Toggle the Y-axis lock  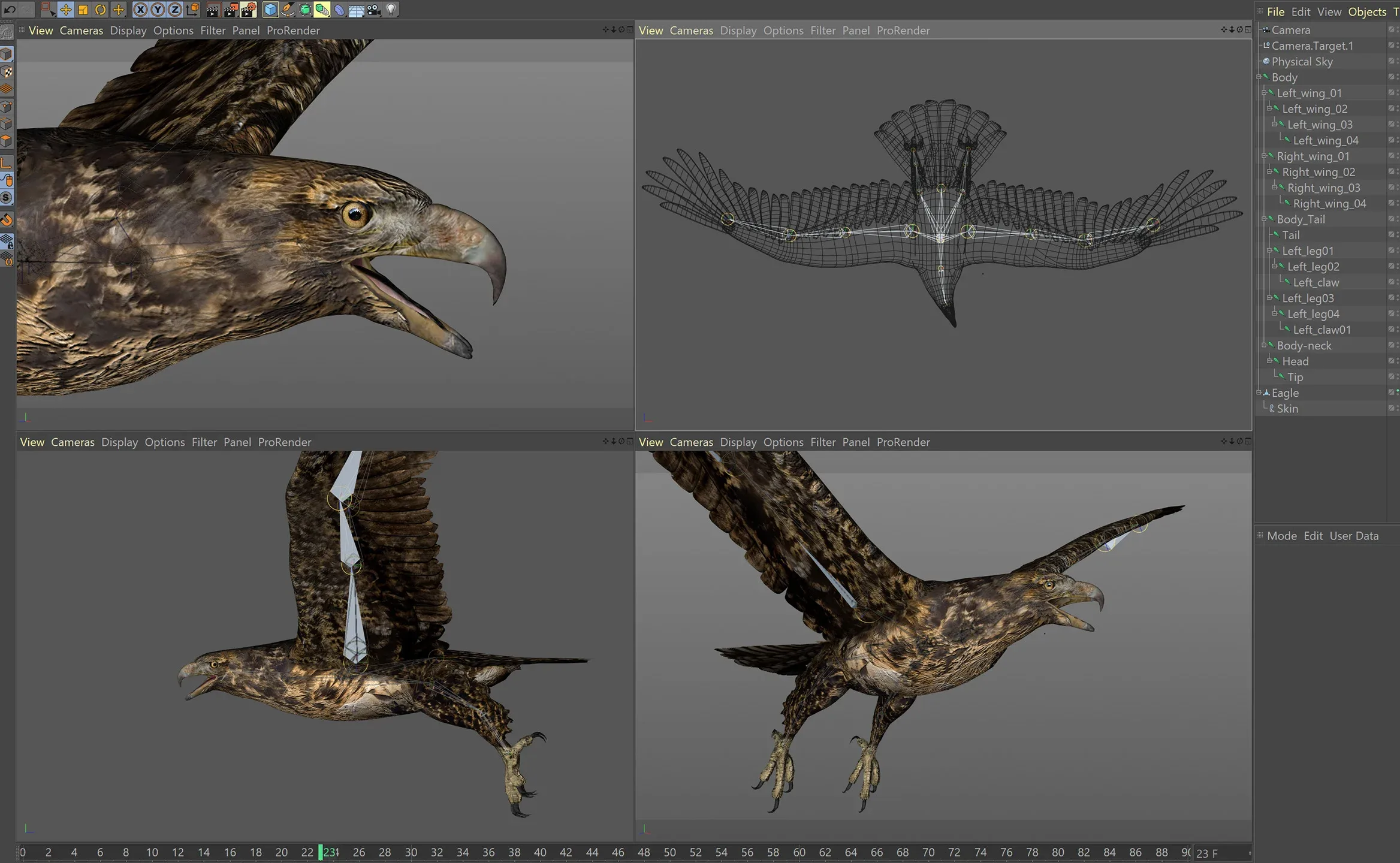point(158,10)
